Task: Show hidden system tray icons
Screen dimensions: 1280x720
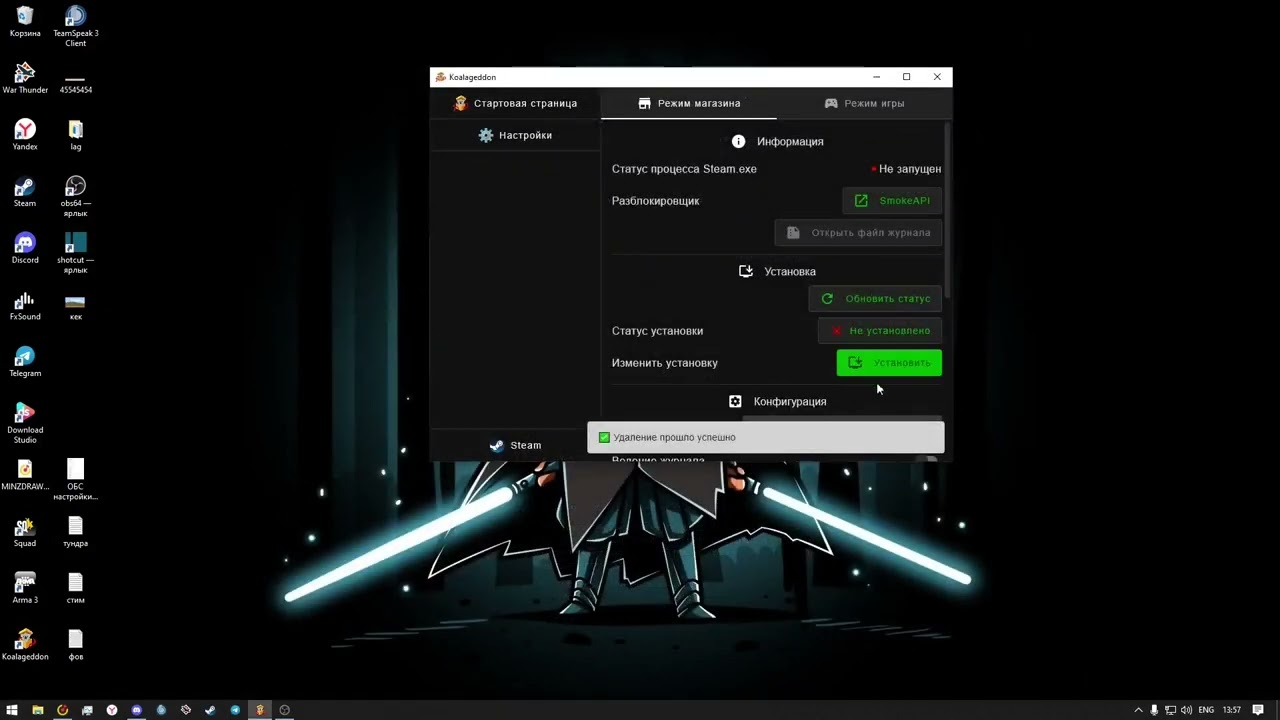Action: click(1138, 710)
